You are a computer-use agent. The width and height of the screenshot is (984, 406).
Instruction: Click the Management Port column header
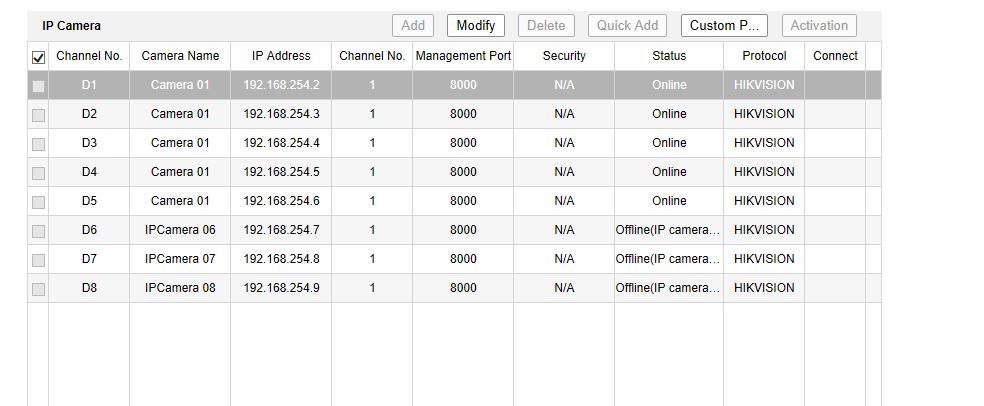[x=463, y=56]
